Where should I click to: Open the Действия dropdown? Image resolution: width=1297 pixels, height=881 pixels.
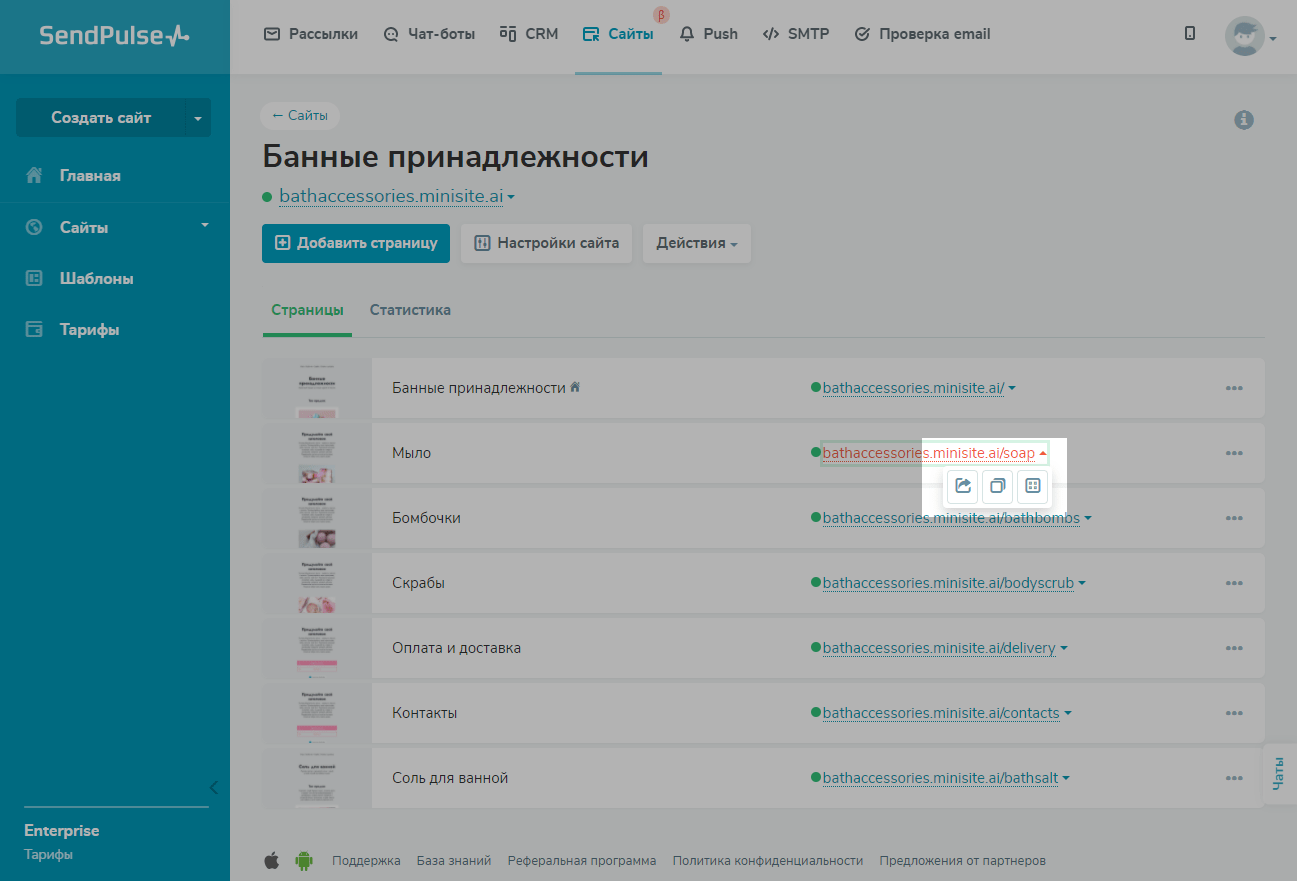pos(697,243)
